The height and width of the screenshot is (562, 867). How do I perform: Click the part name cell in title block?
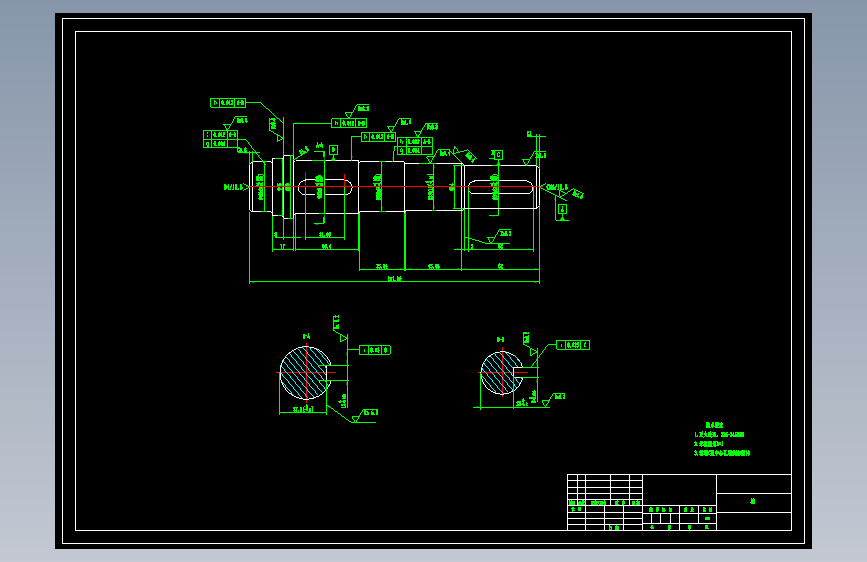click(x=754, y=502)
